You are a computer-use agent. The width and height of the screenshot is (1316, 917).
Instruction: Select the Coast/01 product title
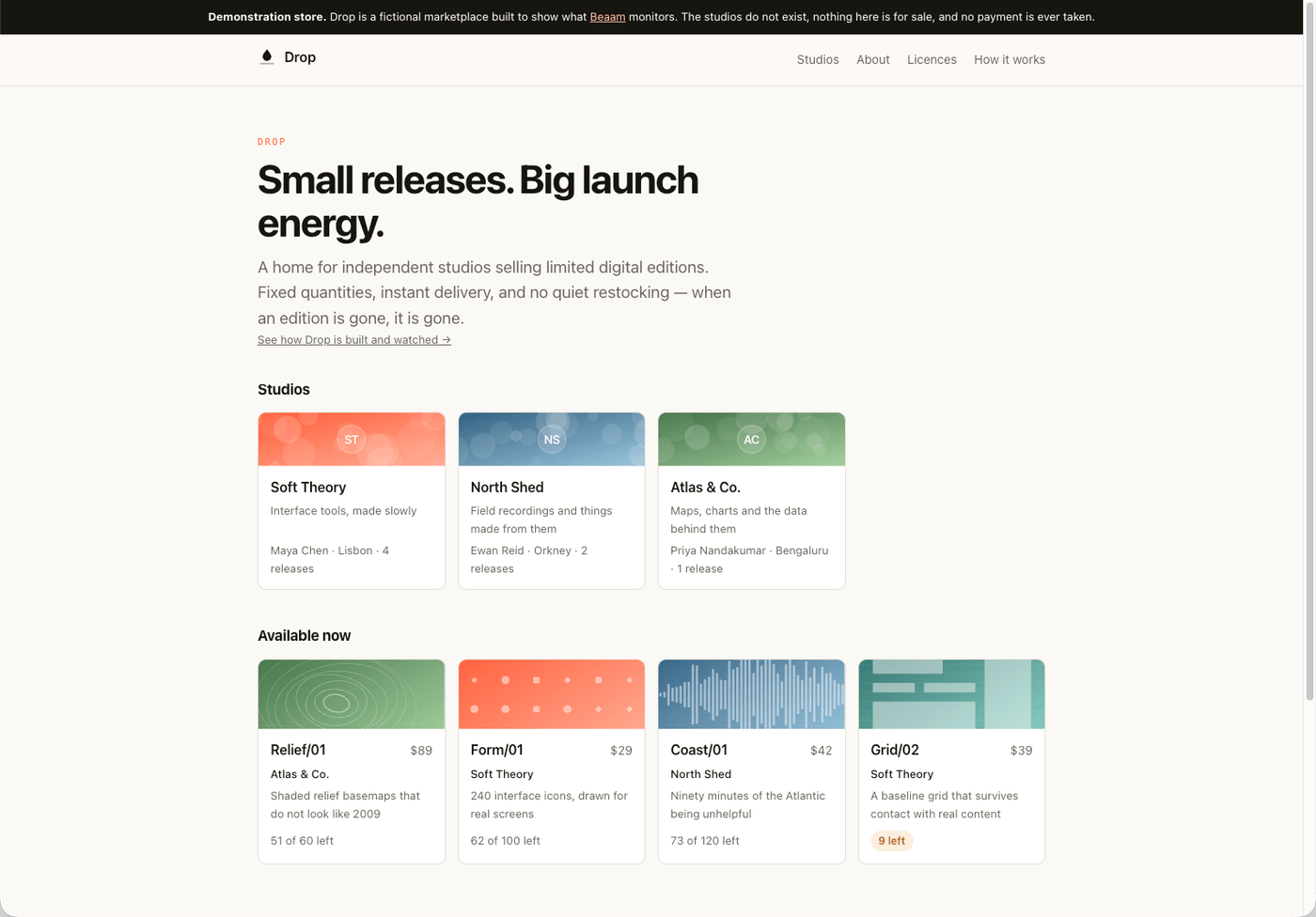point(698,750)
